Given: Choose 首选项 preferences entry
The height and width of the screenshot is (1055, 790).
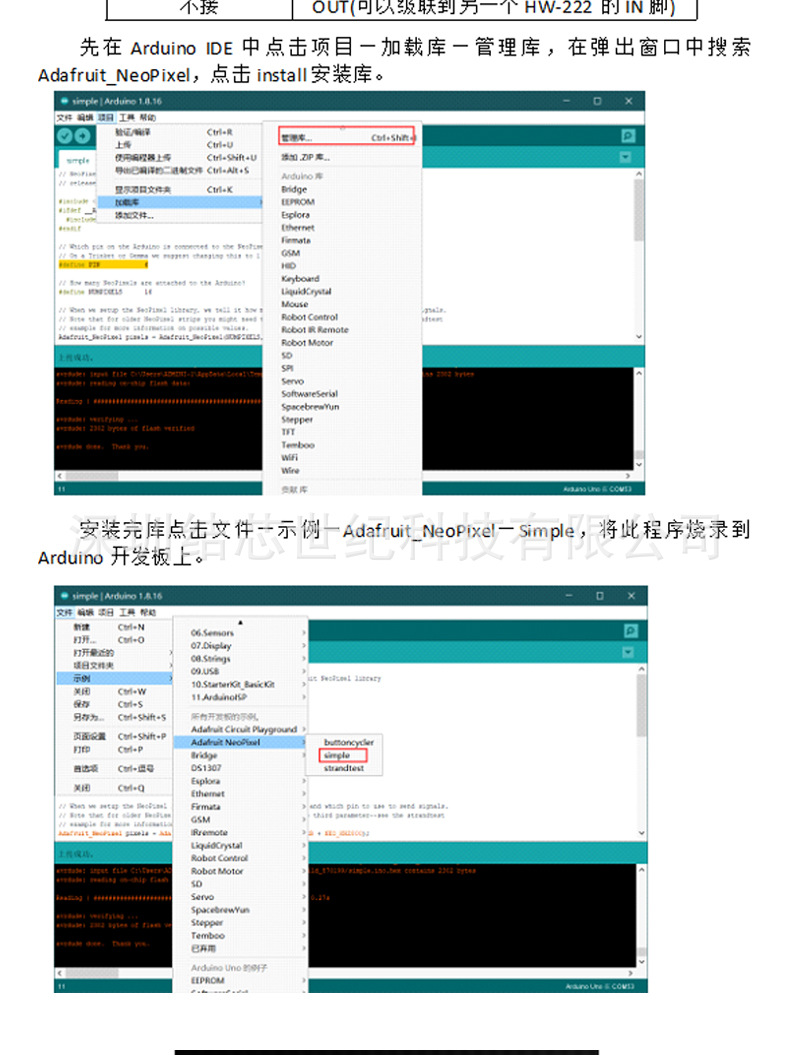Looking at the screenshot, I should [114, 768].
